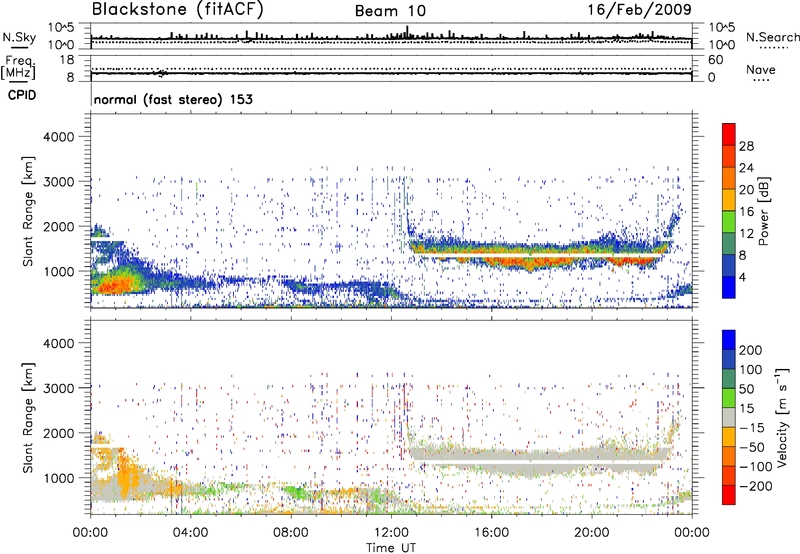Screen dimensions: 800x554
Task: Click the "Time UT" axis title
Action: tap(391, 548)
